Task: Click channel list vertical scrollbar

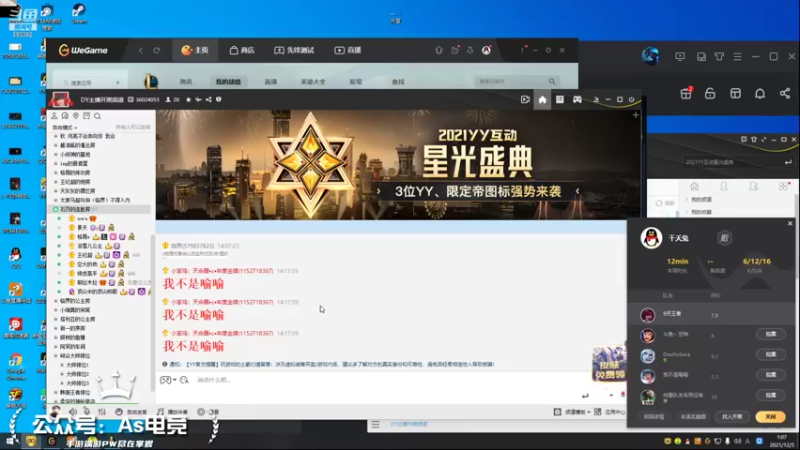Action: 153,314
